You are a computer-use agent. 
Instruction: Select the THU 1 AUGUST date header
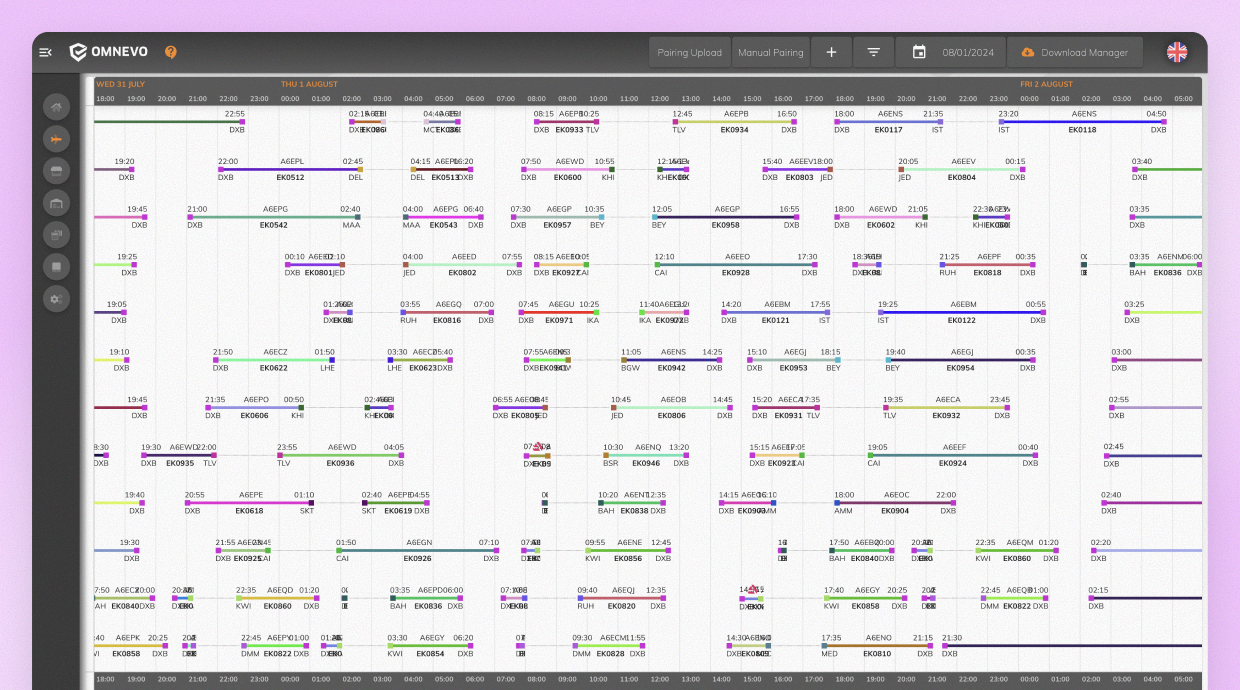(309, 84)
